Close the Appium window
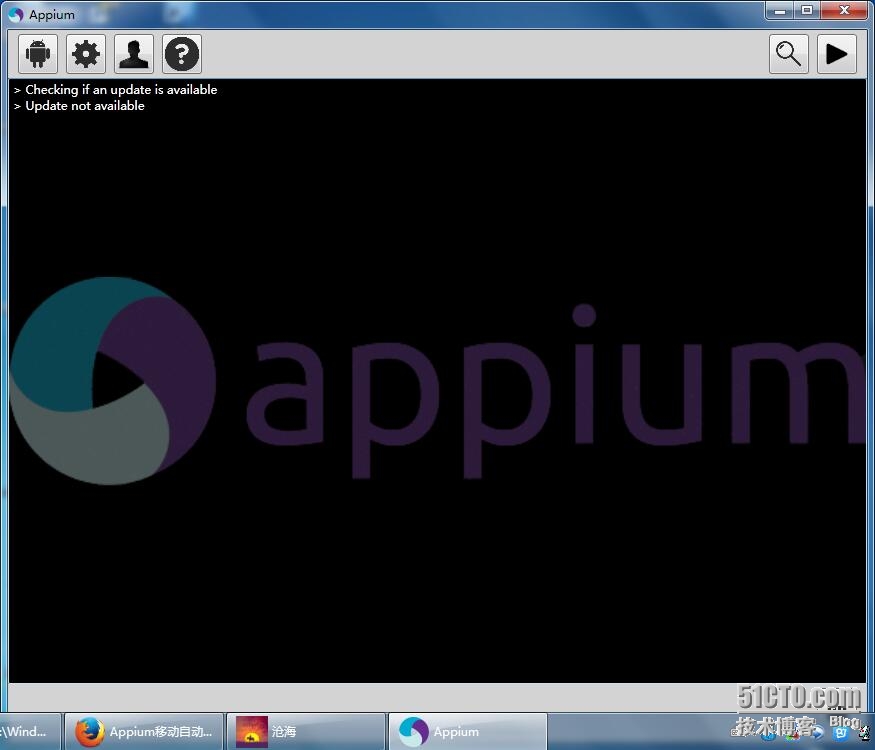 (x=844, y=11)
